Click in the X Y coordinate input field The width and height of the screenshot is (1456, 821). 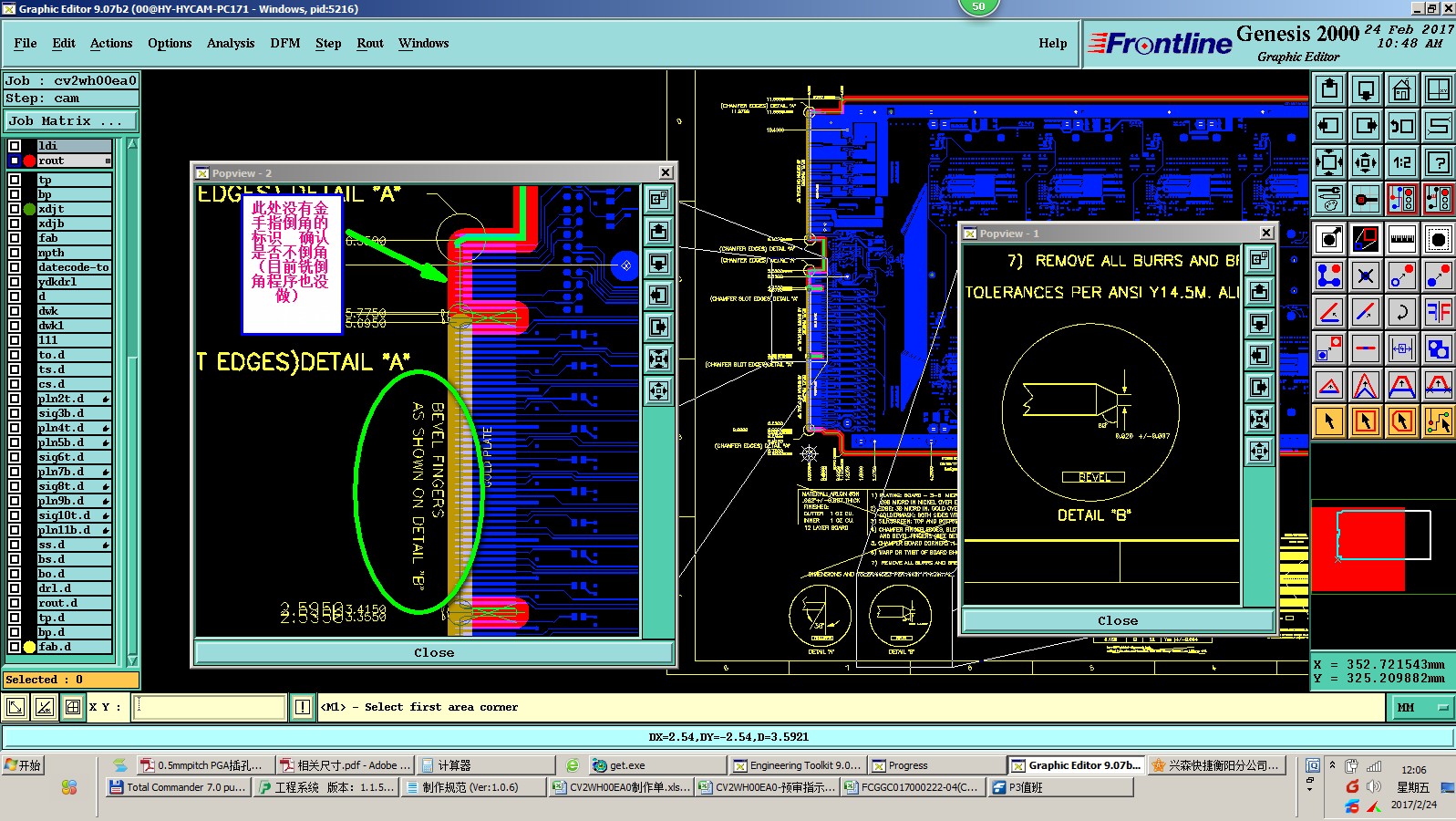(x=210, y=707)
